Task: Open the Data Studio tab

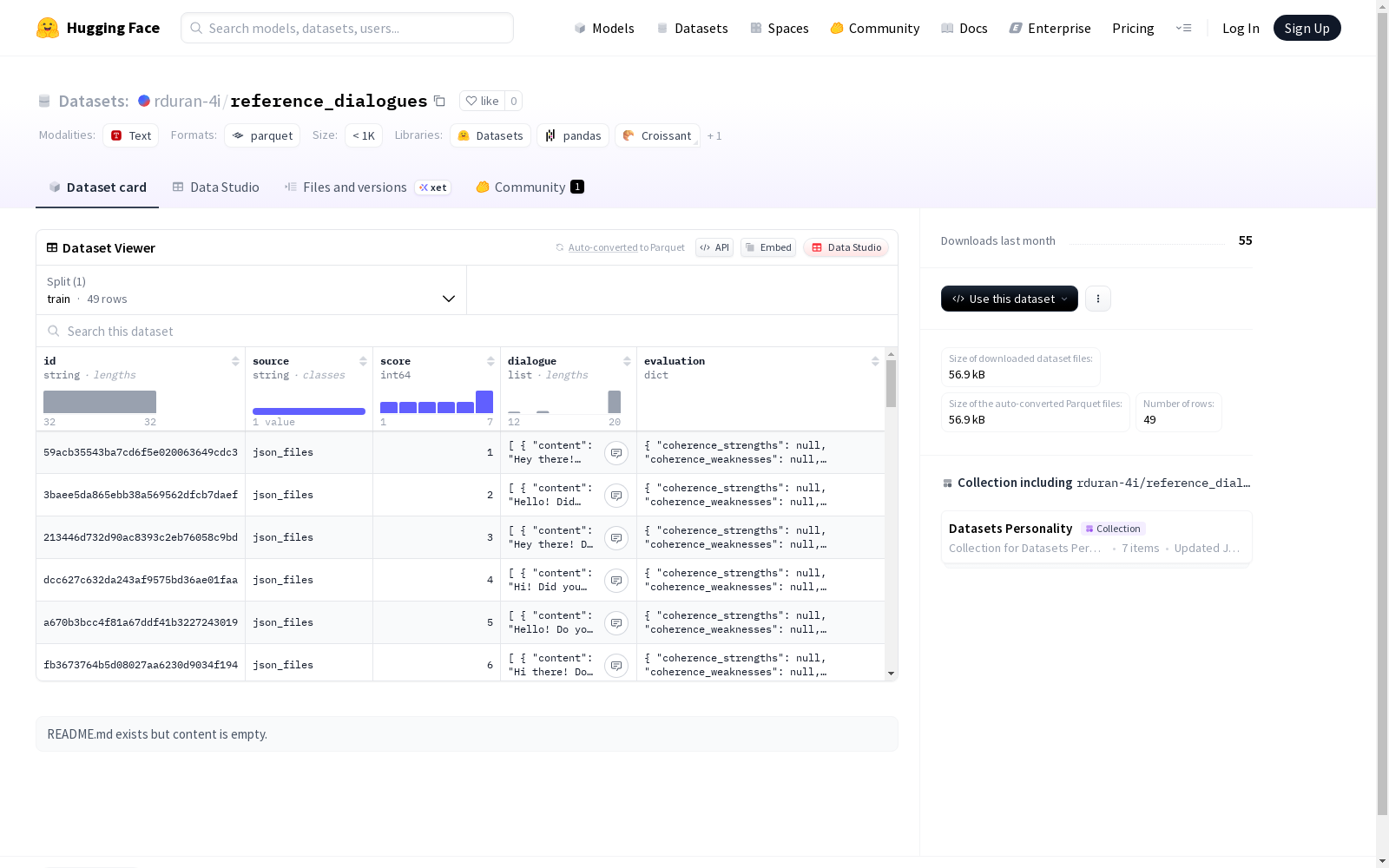Action: [216, 187]
